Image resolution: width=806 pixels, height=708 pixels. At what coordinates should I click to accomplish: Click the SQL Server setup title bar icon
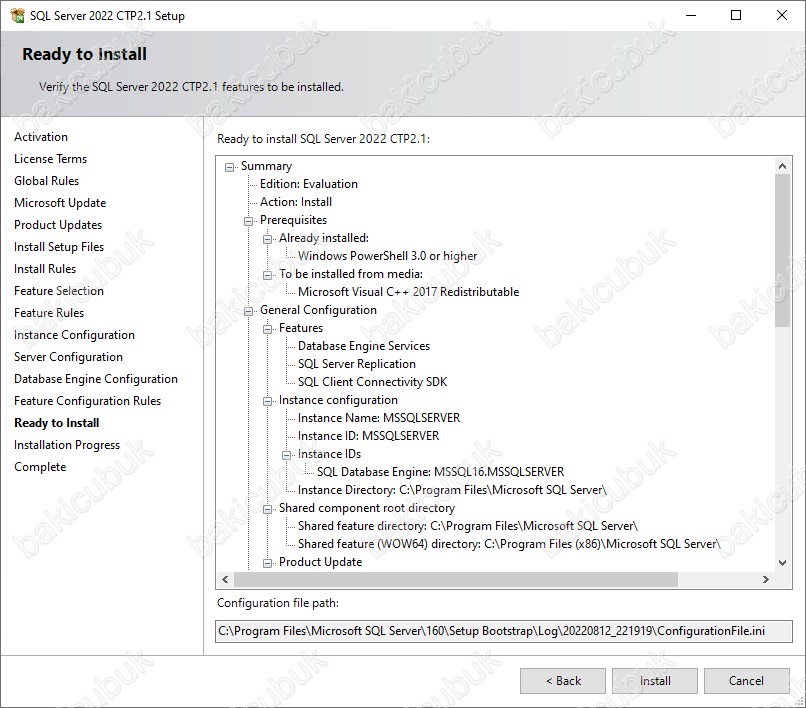pyautogui.click(x=17, y=15)
